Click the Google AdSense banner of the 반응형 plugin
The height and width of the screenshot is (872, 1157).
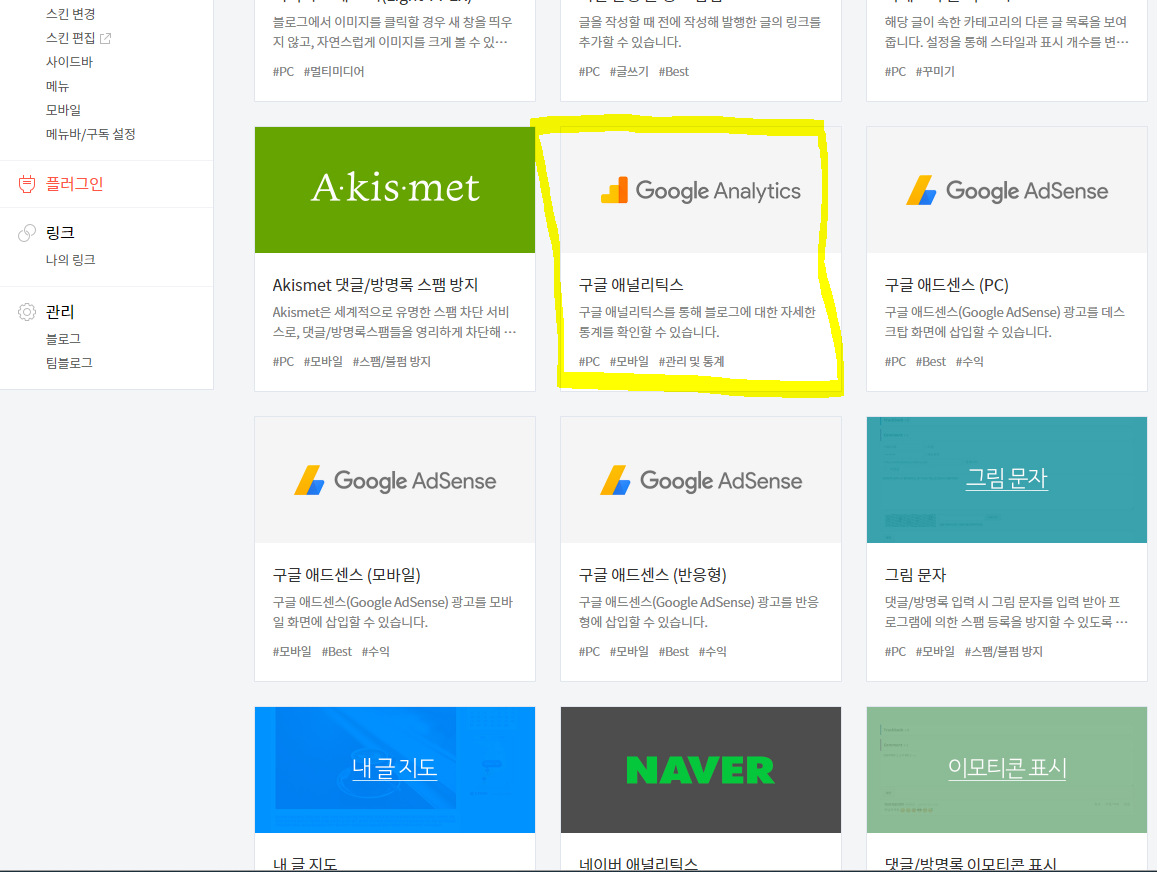click(x=701, y=480)
